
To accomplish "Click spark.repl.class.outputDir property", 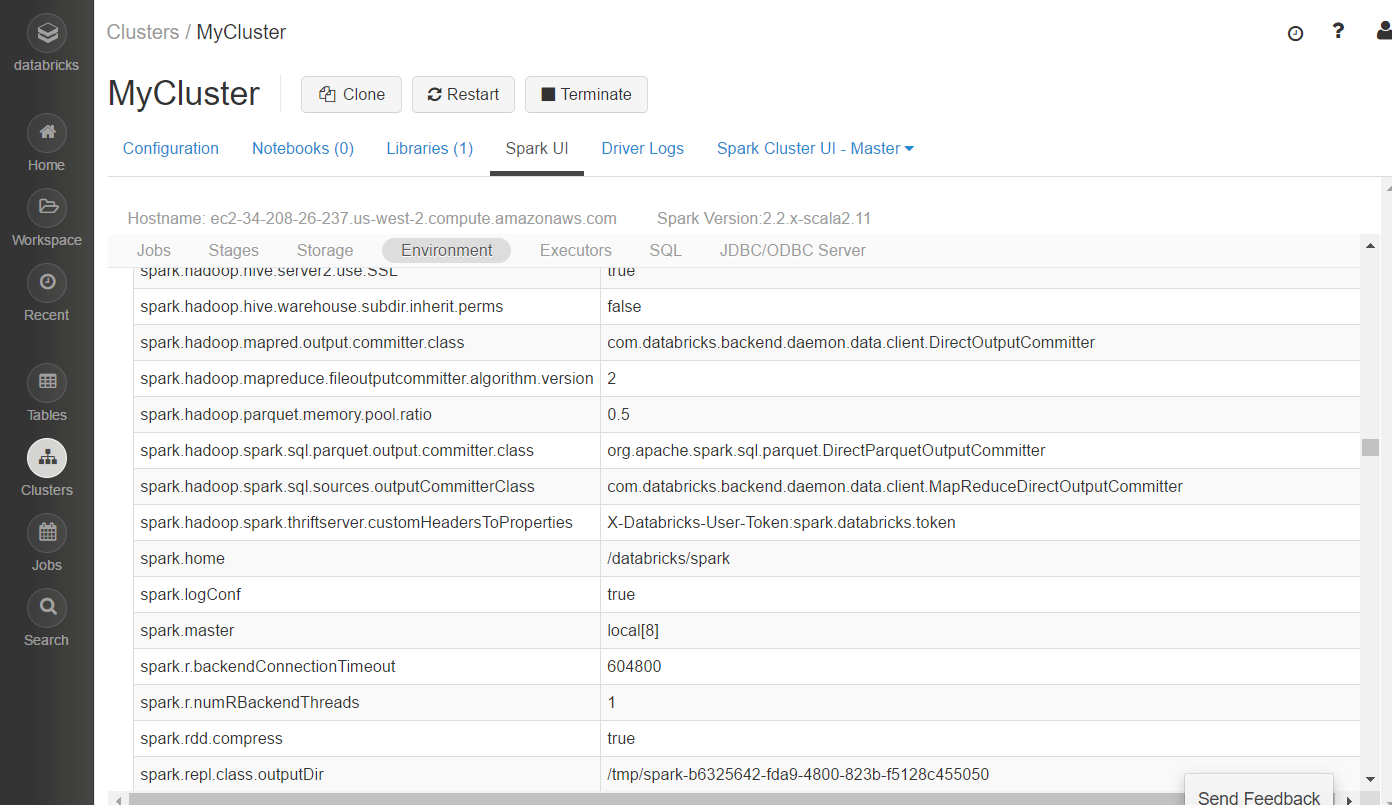I will 232,774.
